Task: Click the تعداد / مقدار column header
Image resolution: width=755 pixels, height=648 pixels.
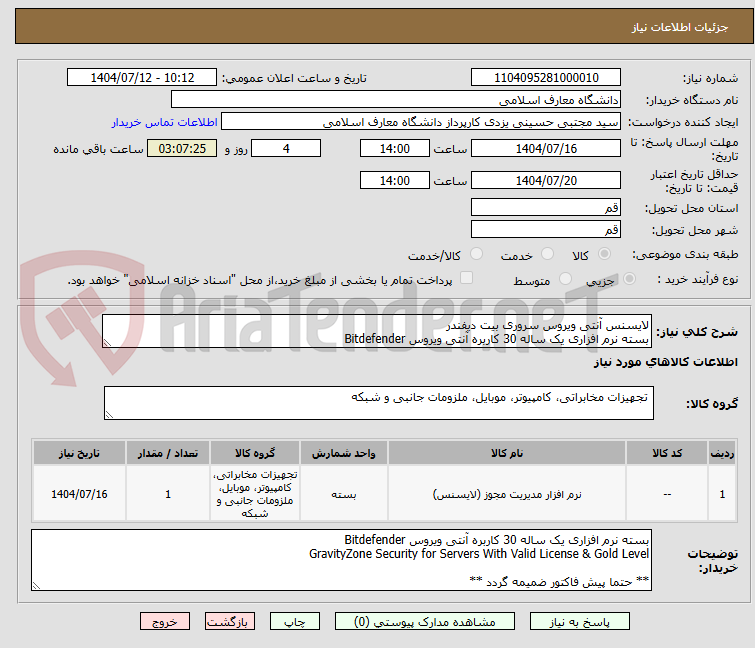Action: pyautogui.click(x=168, y=453)
